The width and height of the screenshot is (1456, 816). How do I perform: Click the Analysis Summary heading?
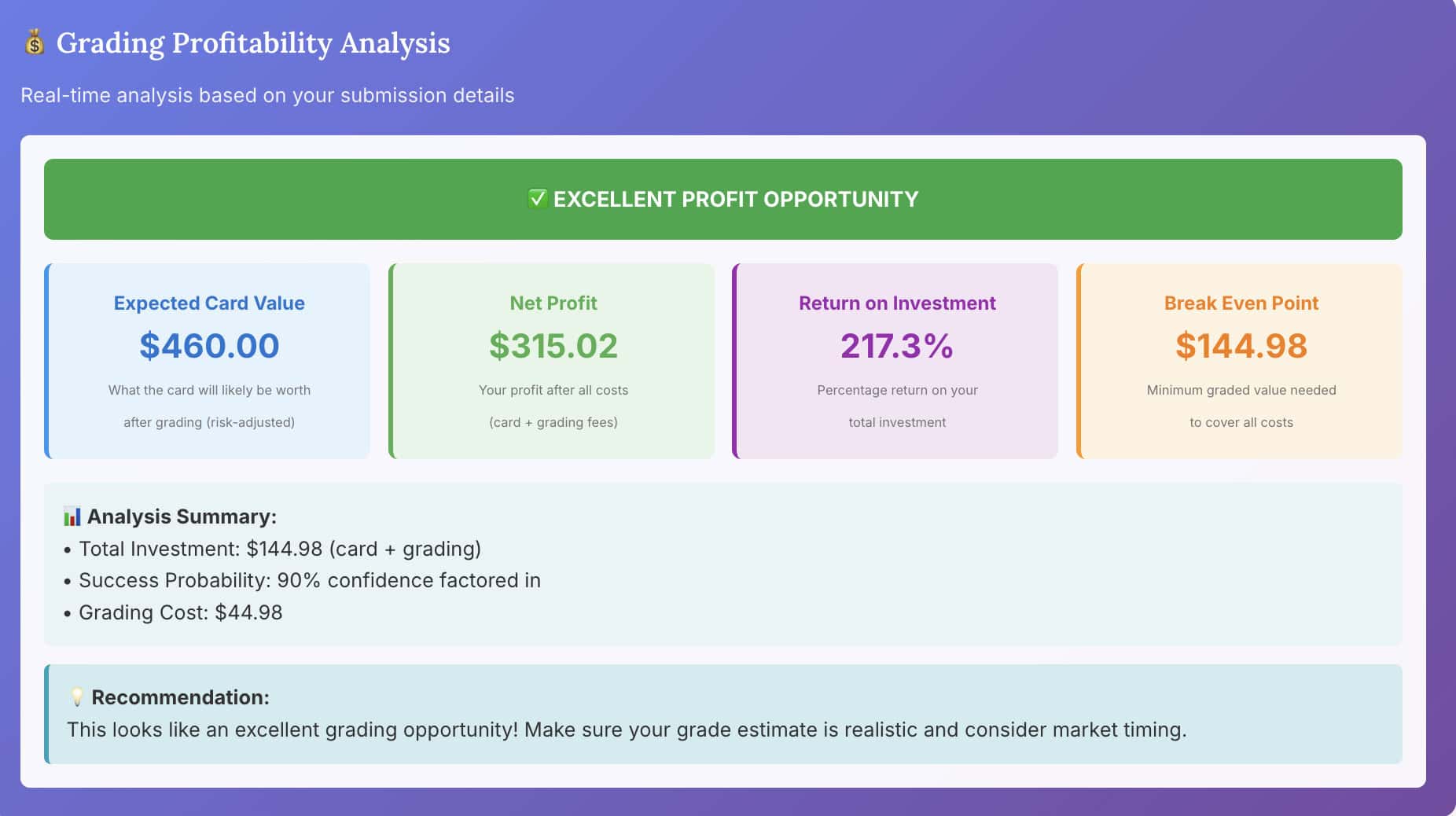click(x=182, y=516)
